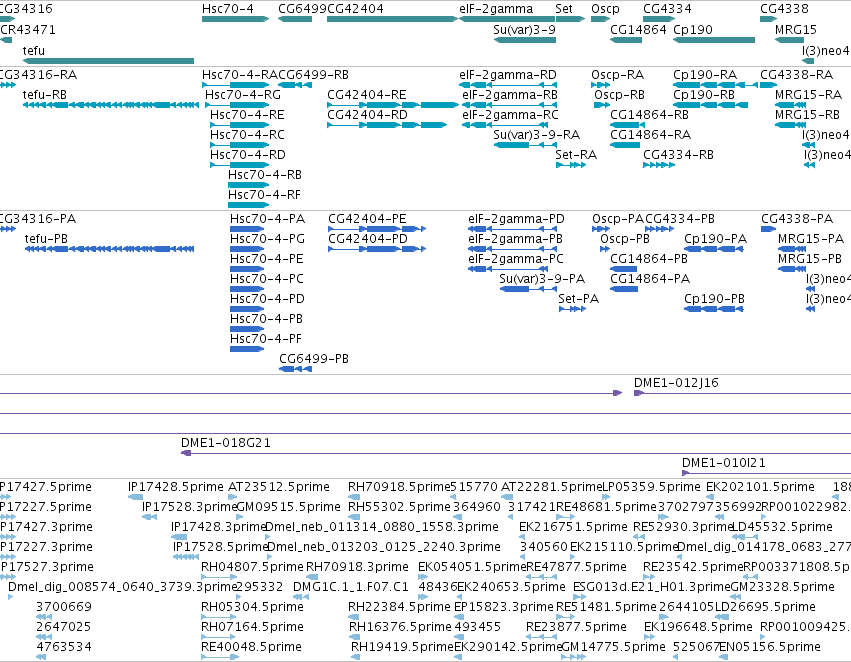
Task: Click the CG4338 gene label
Action: pyautogui.click(x=784, y=9)
